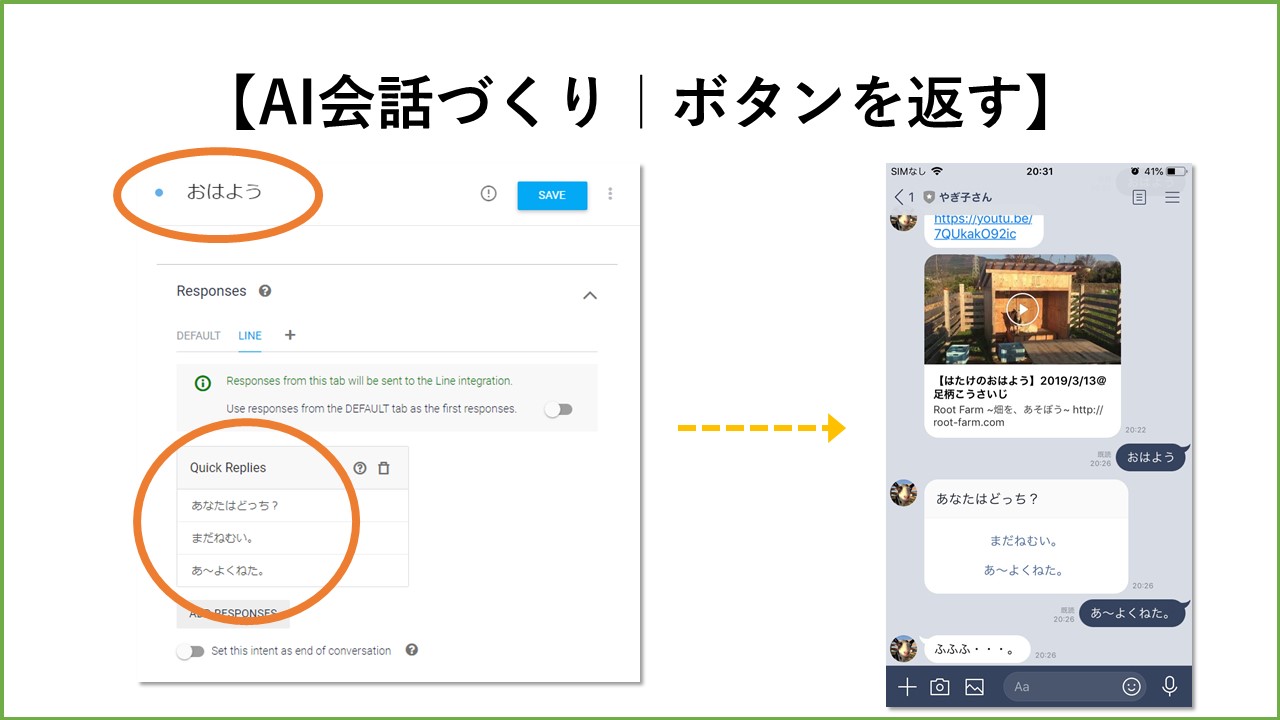Add a new platform tab with plus icon
The image size is (1280, 720).
tap(290, 335)
